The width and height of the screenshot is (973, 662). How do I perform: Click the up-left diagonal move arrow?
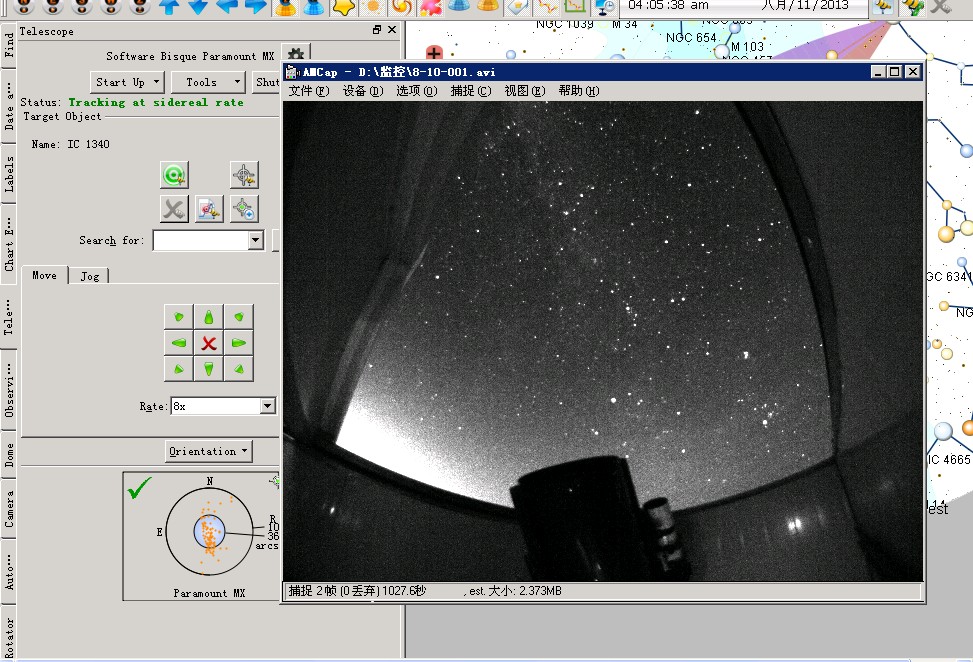pos(179,317)
